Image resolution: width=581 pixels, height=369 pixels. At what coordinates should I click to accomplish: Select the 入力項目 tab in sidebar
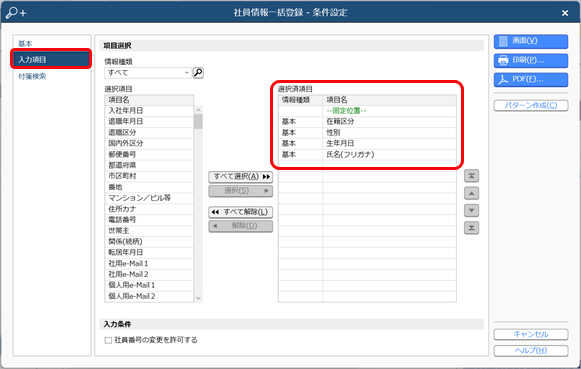click(51, 59)
